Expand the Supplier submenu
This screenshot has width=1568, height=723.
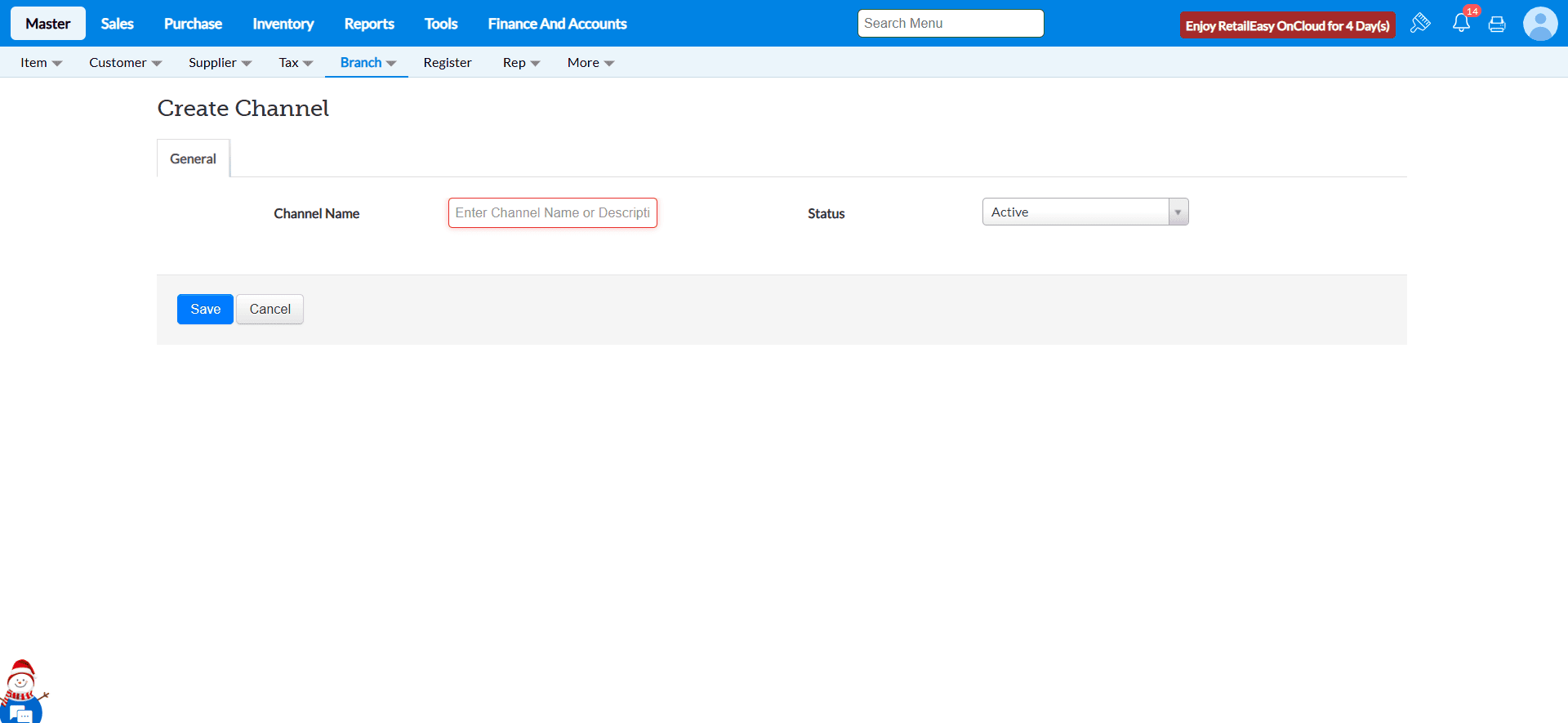pos(220,63)
